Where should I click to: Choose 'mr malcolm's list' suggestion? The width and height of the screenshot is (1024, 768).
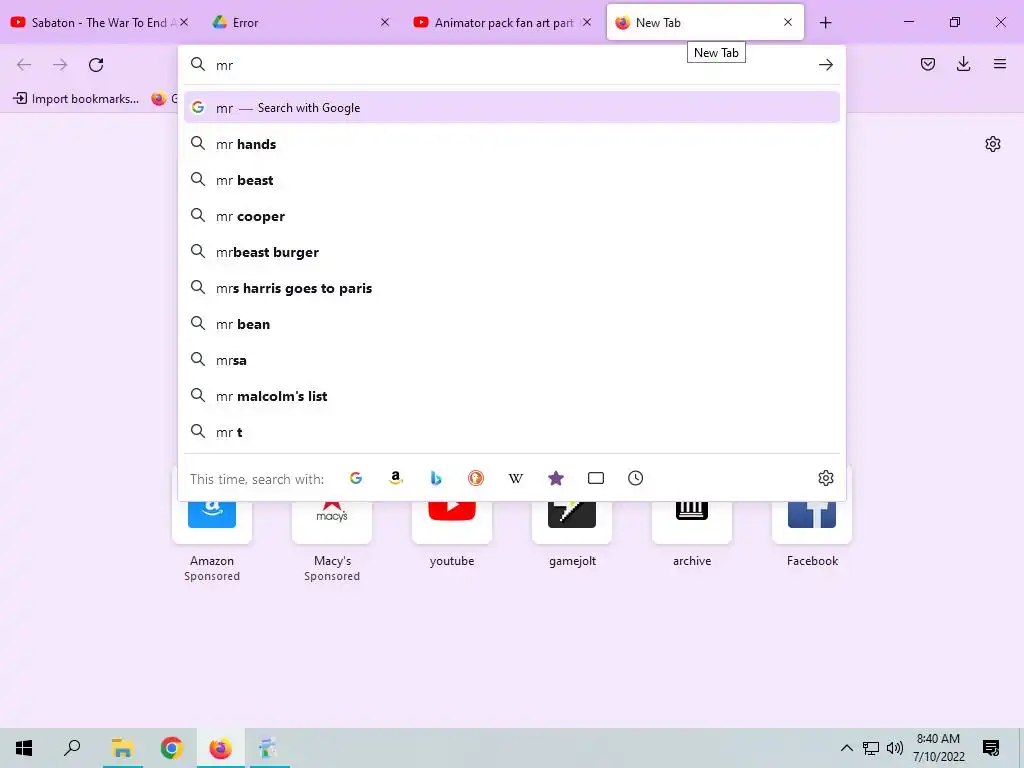click(x=512, y=395)
